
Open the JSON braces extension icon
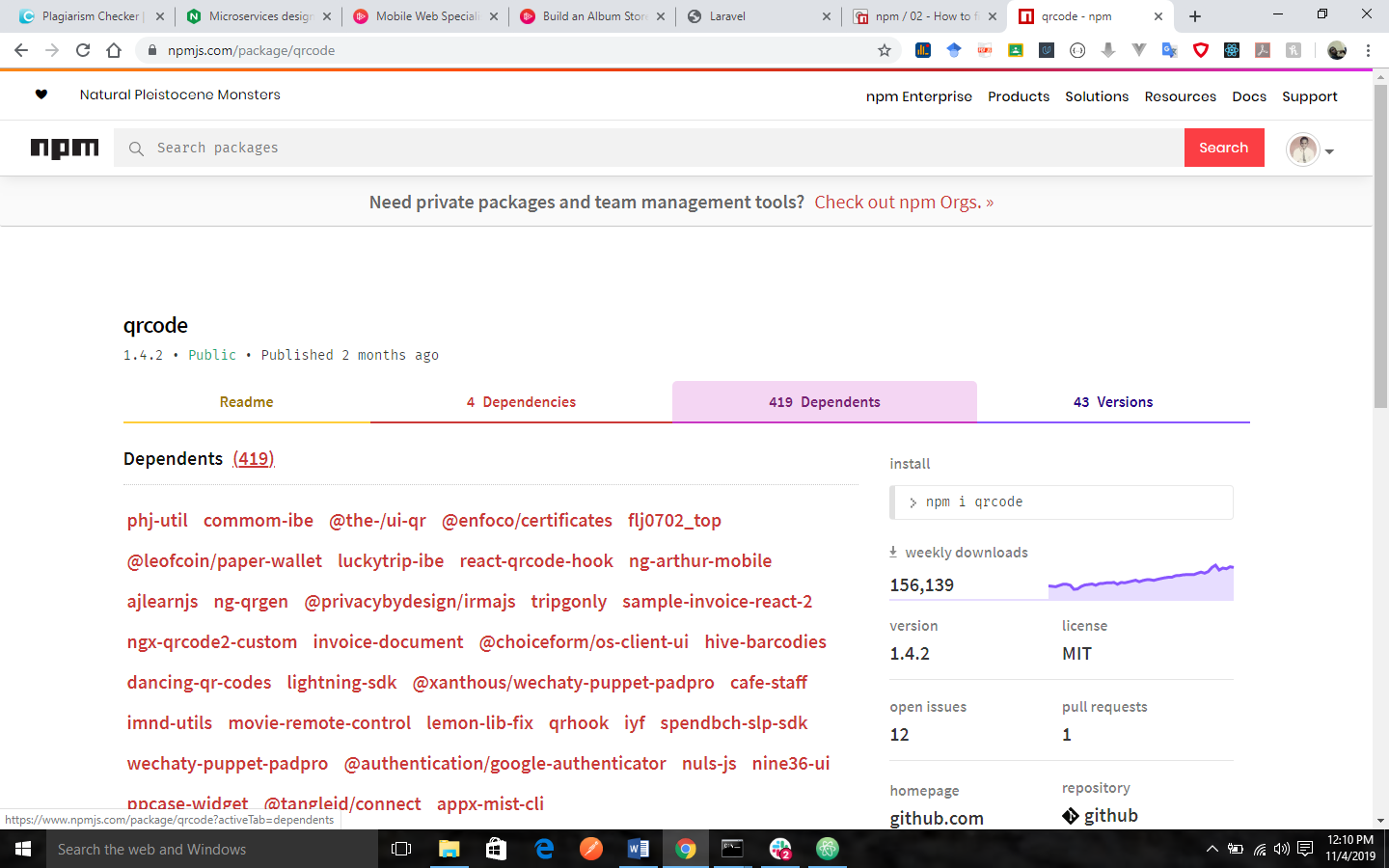click(1077, 50)
